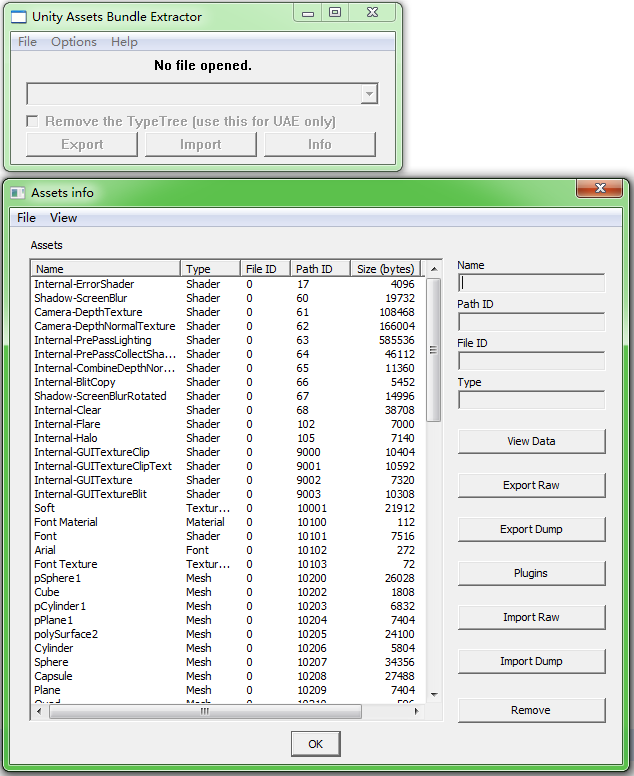Sort by the File ID column header
This screenshot has width=634, height=776.
[x=265, y=269]
